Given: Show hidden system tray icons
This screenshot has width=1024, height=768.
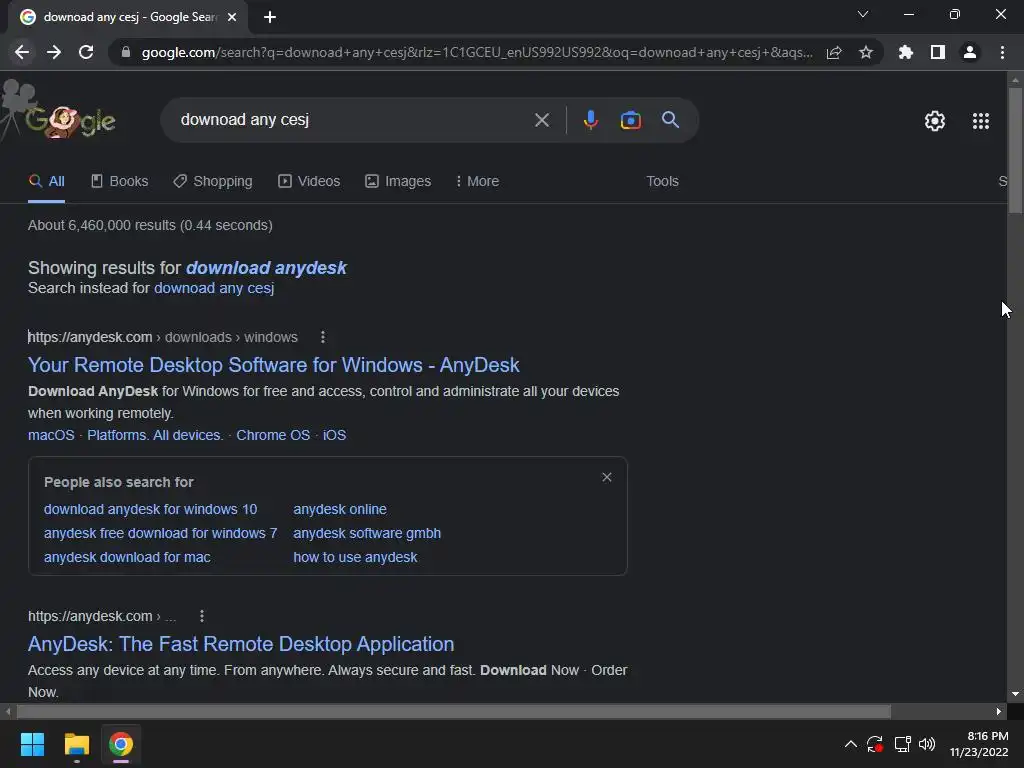Looking at the screenshot, I should pos(850,744).
